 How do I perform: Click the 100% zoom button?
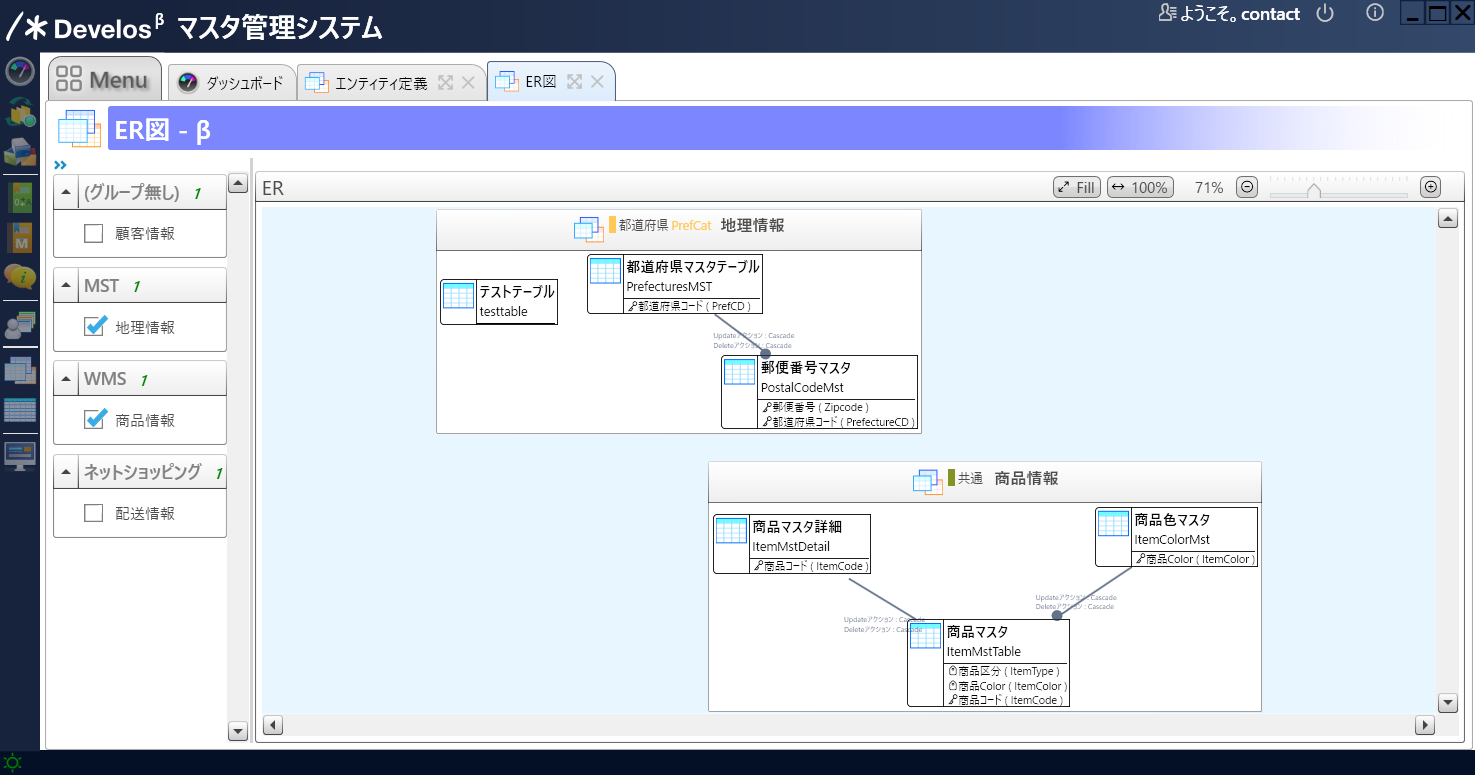click(1140, 187)
